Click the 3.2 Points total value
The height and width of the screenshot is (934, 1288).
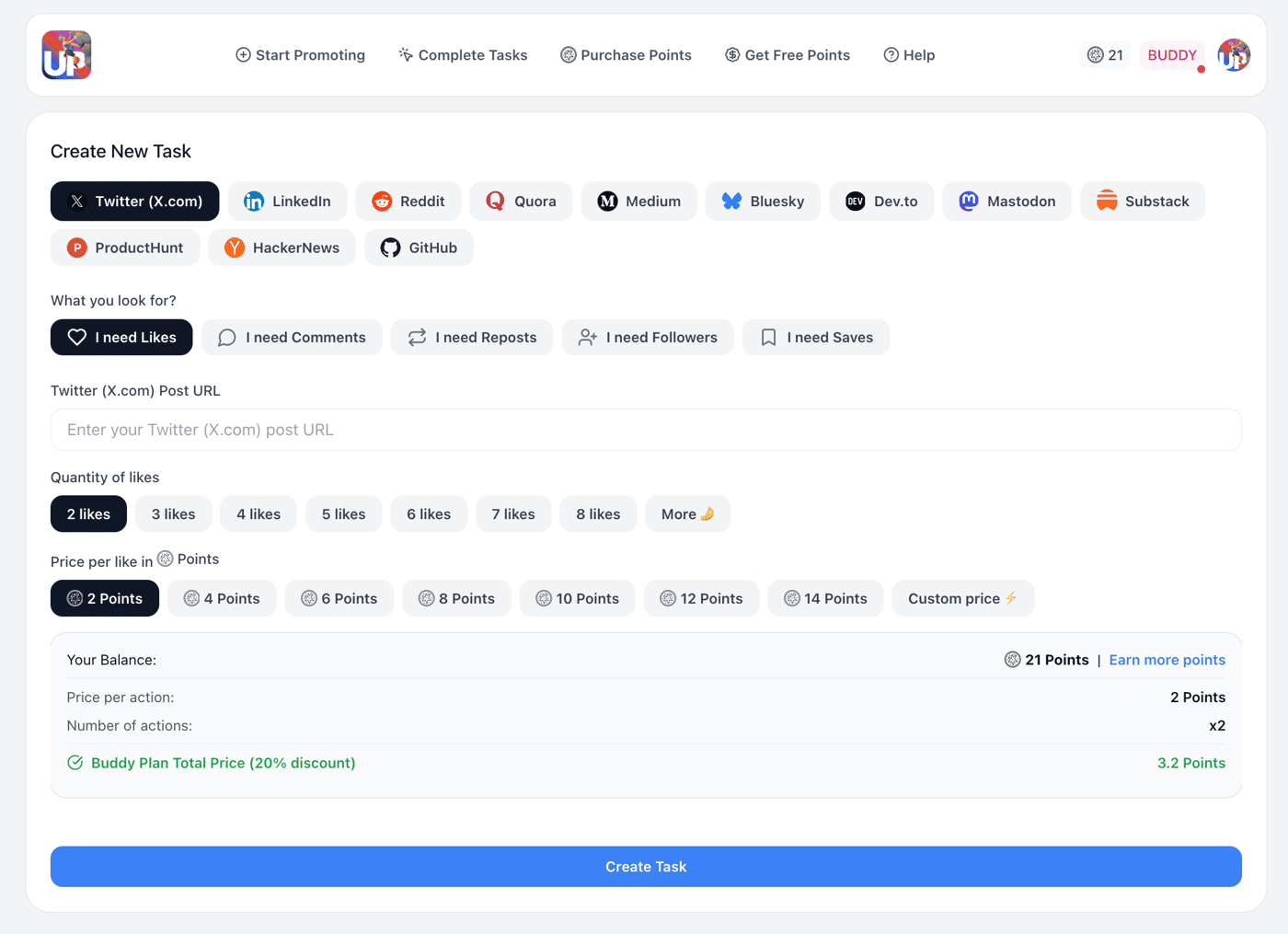(1191, 763)
